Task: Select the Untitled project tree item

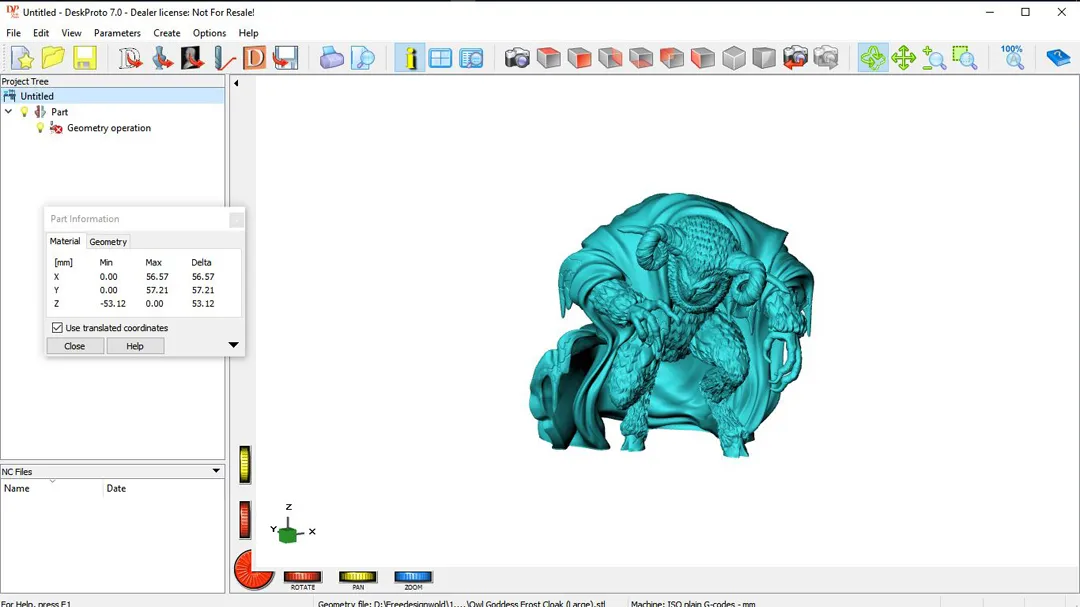Action: pos(37,96)
